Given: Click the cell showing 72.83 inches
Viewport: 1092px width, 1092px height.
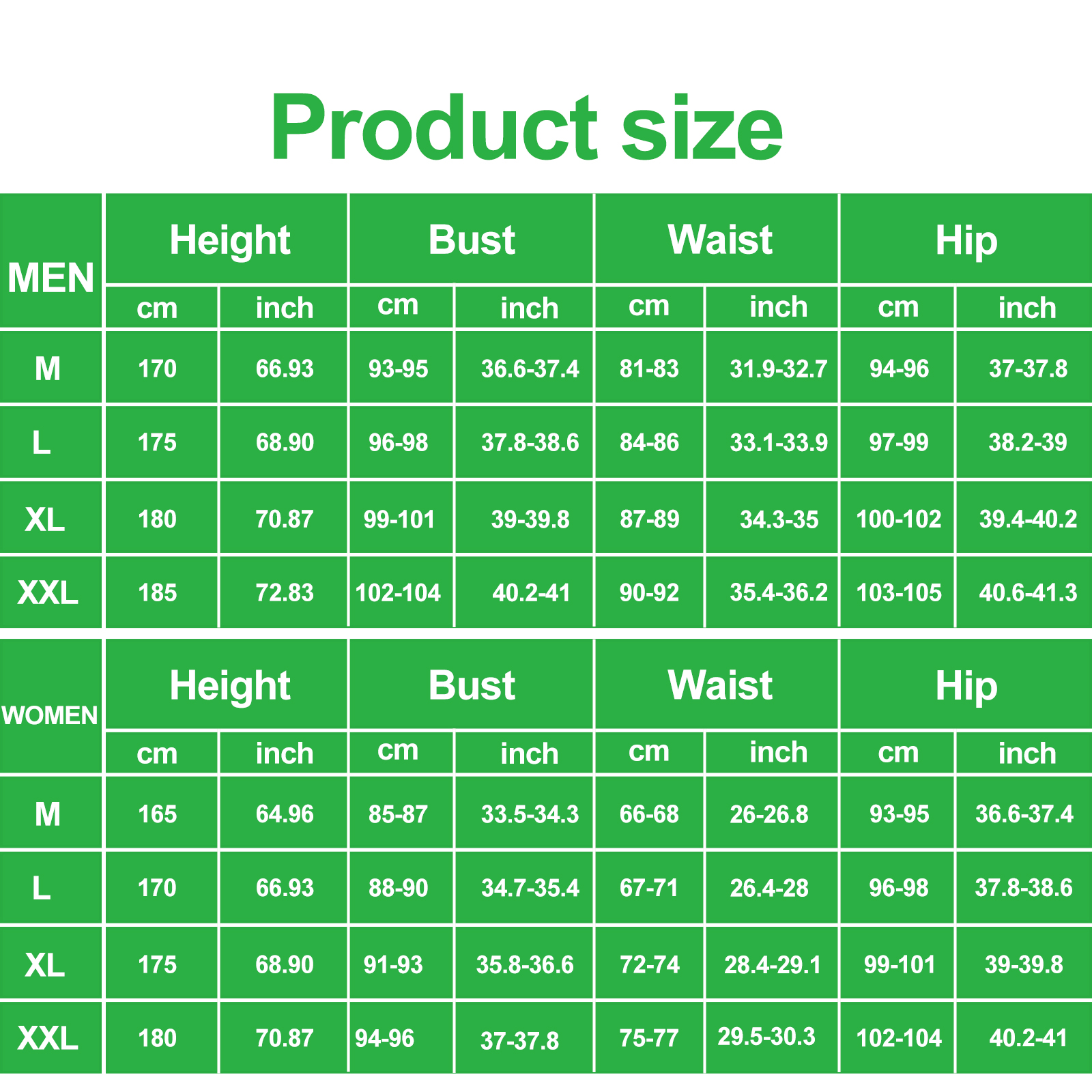Looking at the screenshot, I should click(285, 592).
